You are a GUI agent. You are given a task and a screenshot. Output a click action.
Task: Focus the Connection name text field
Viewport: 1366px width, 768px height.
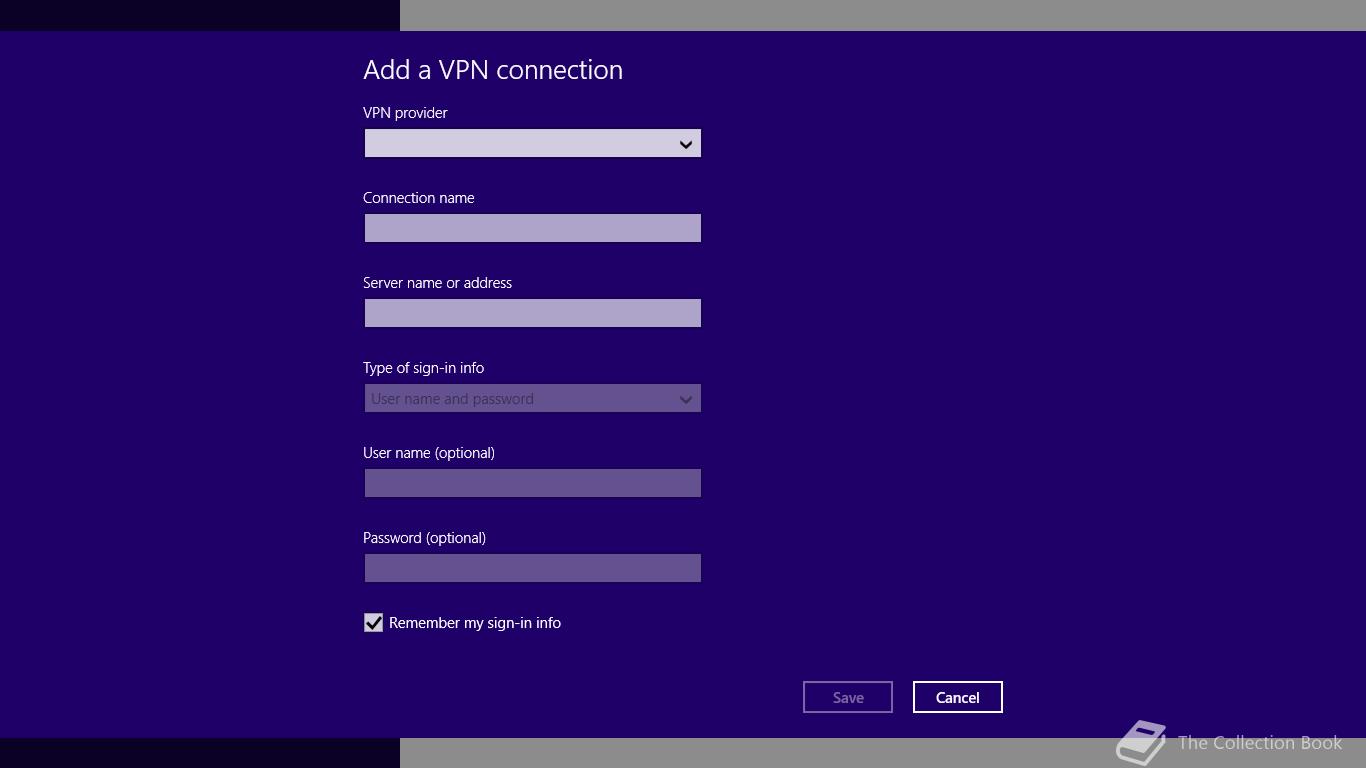coord(532,229)
